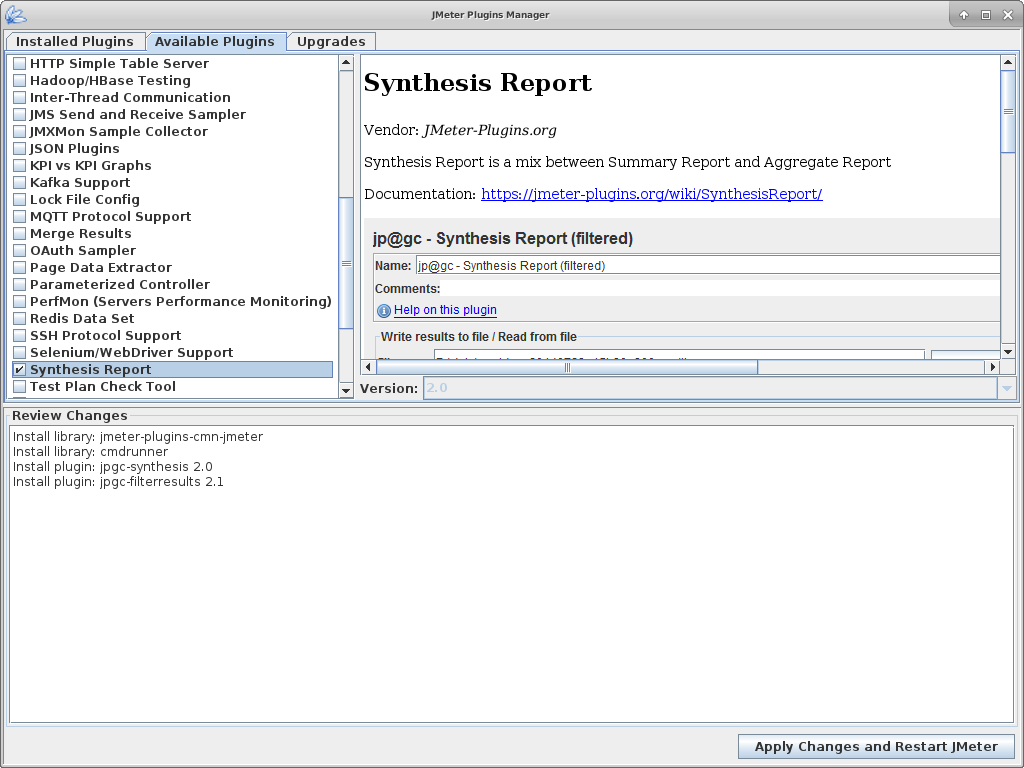
Task: Click the Name field in Synthesis Report preview
Action: (708, 265)
